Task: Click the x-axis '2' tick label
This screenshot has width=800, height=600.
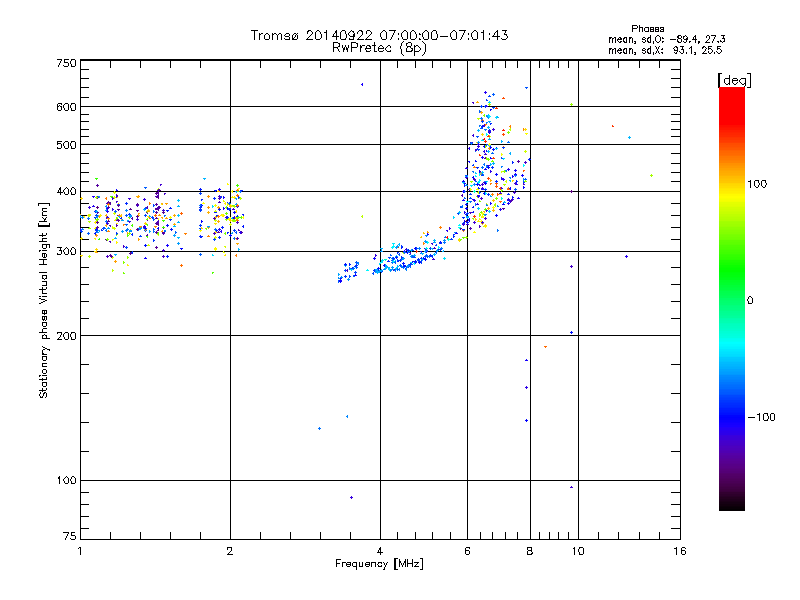Action: tap(230, 551)
